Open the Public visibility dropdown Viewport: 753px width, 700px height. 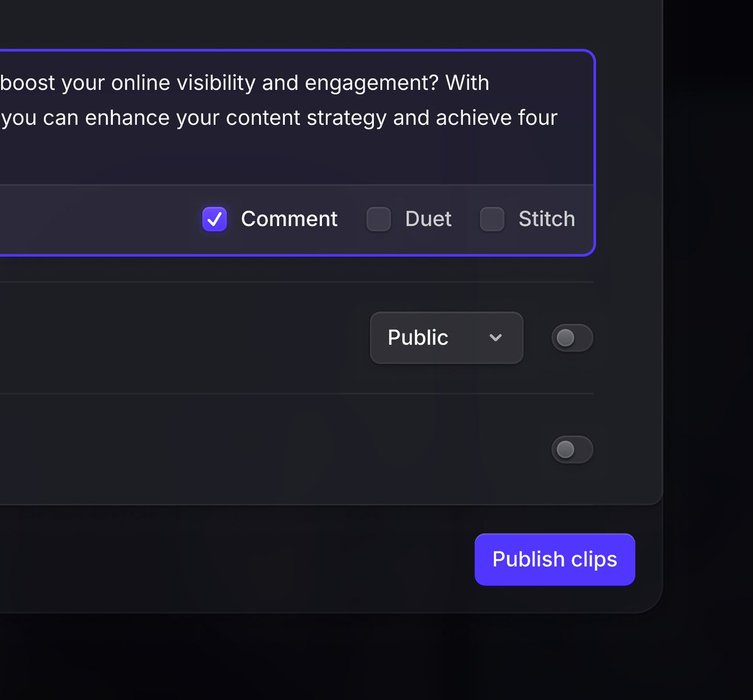(446, 338)
